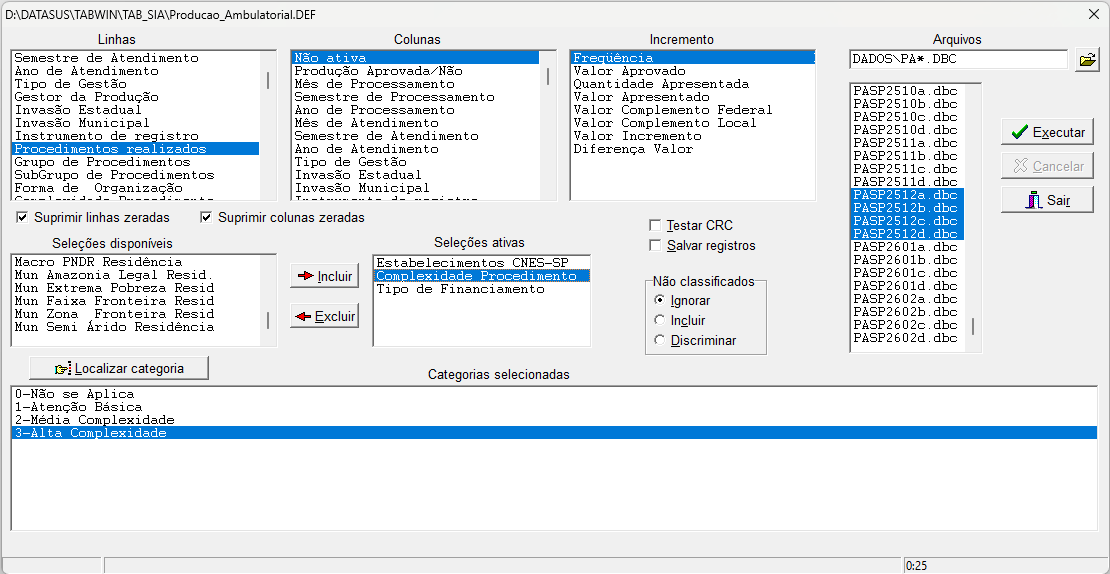Select Tipo de Financiamento active selection
The image size is (1110, 574).
(481, 289)
